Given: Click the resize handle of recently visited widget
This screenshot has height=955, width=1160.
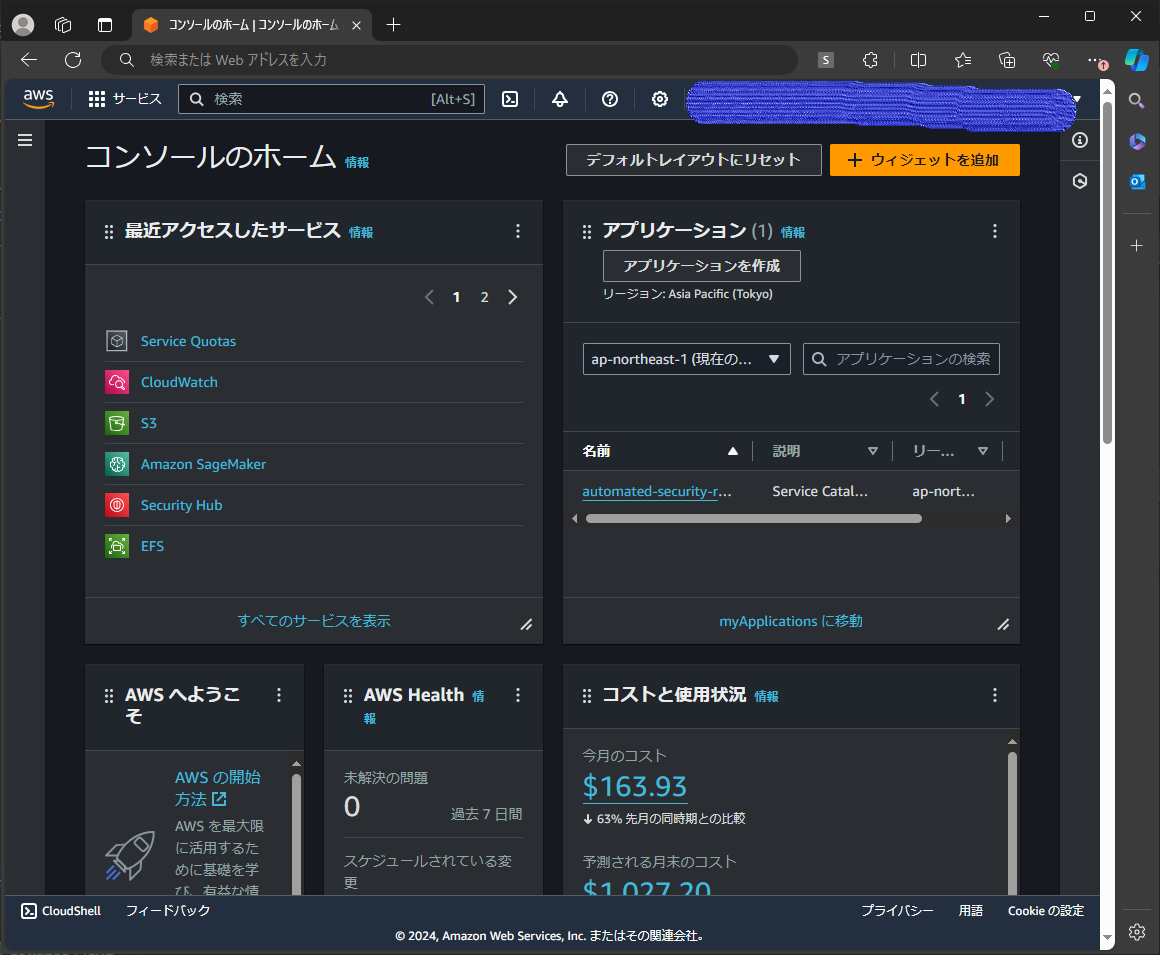Looking at the screenshot, I should [x=526, y=625].
